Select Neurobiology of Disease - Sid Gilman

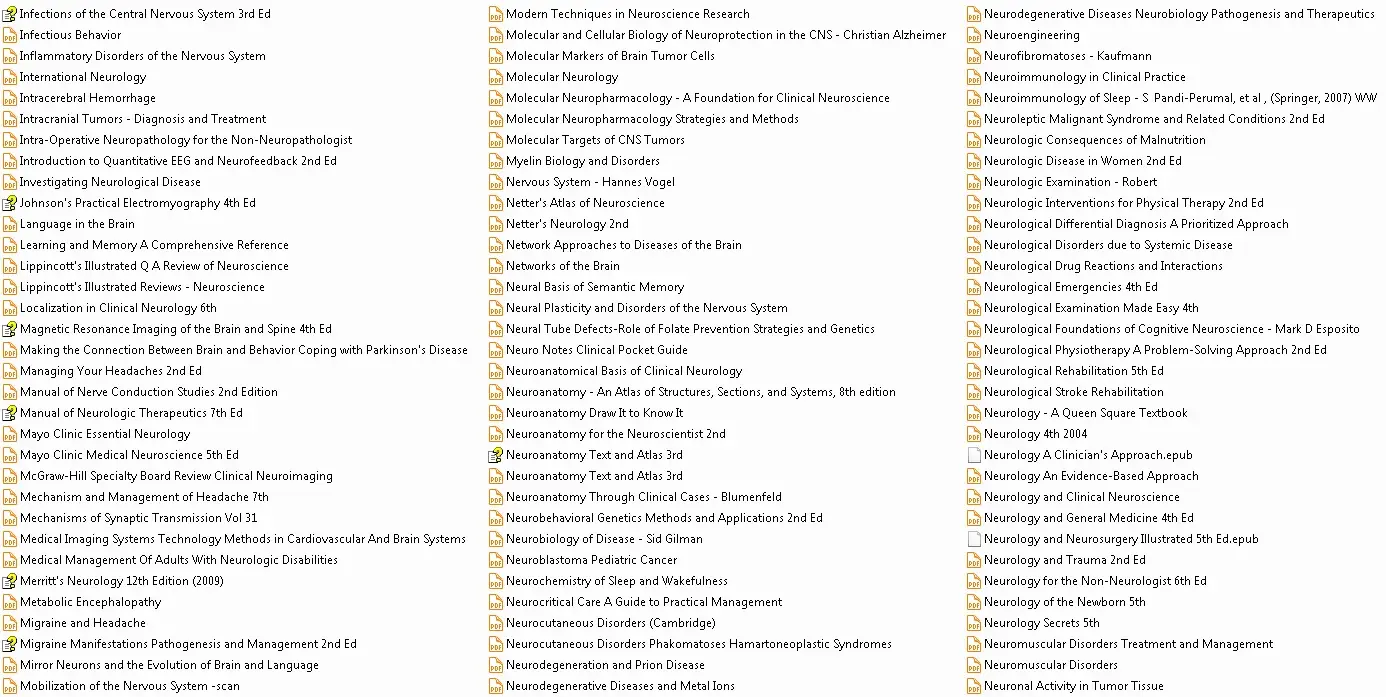pyautogui.click(x=604, y=539)
